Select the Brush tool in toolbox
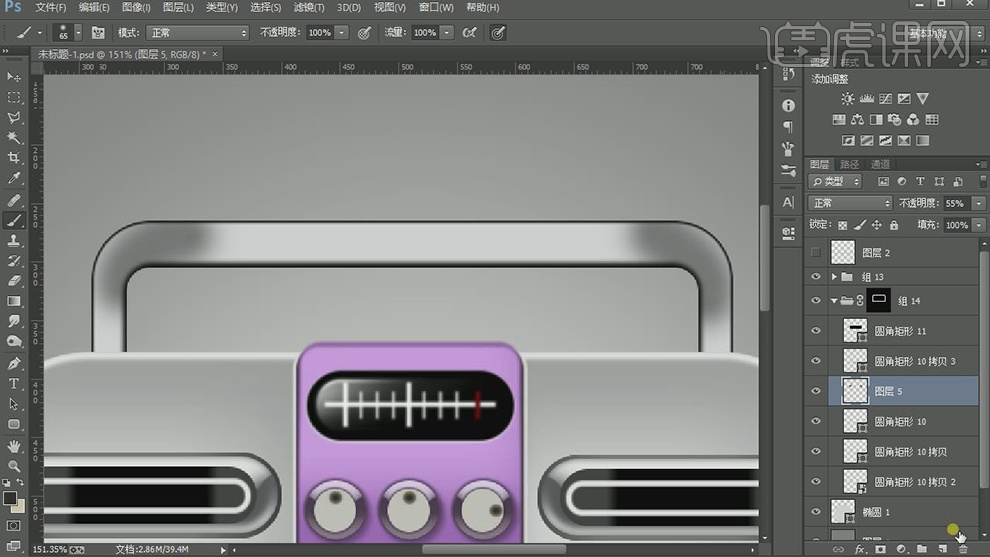Image resolution: width=990 pixels, height=557 pixels. [13, 220]
